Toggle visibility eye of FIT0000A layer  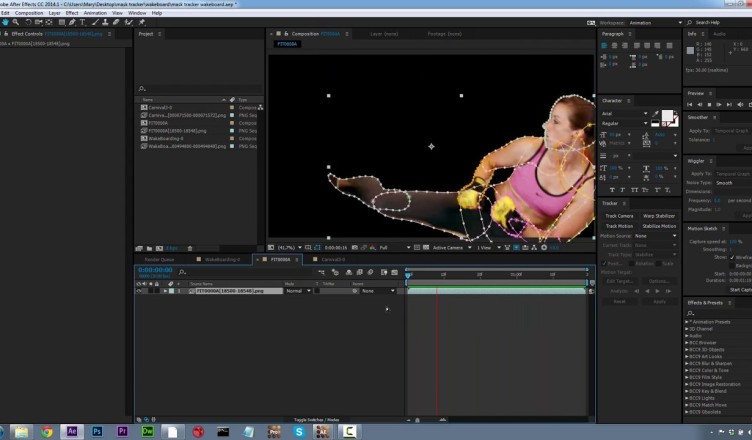139,291
